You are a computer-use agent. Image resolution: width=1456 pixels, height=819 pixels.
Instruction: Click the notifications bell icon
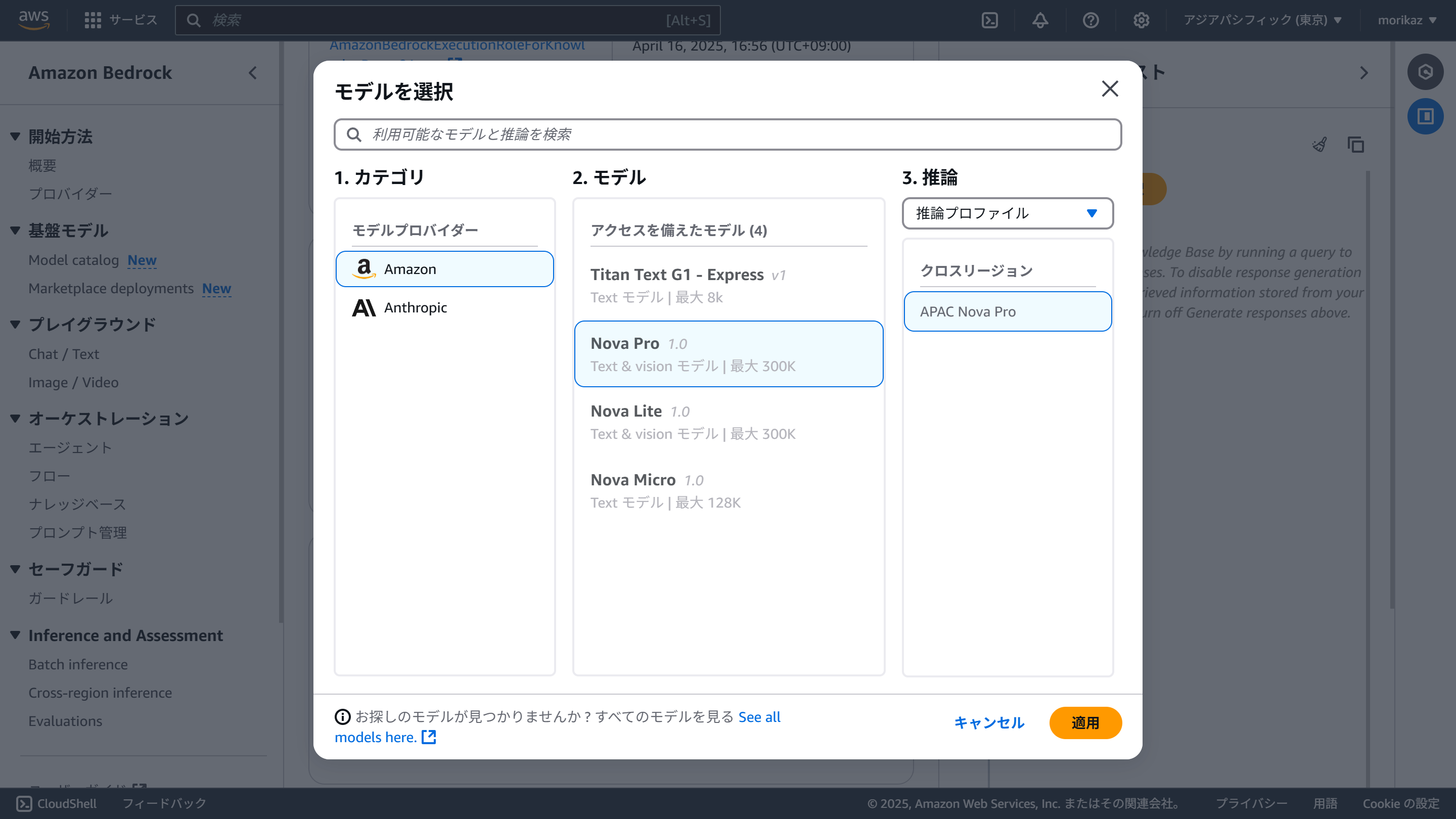click(1040, 20)
